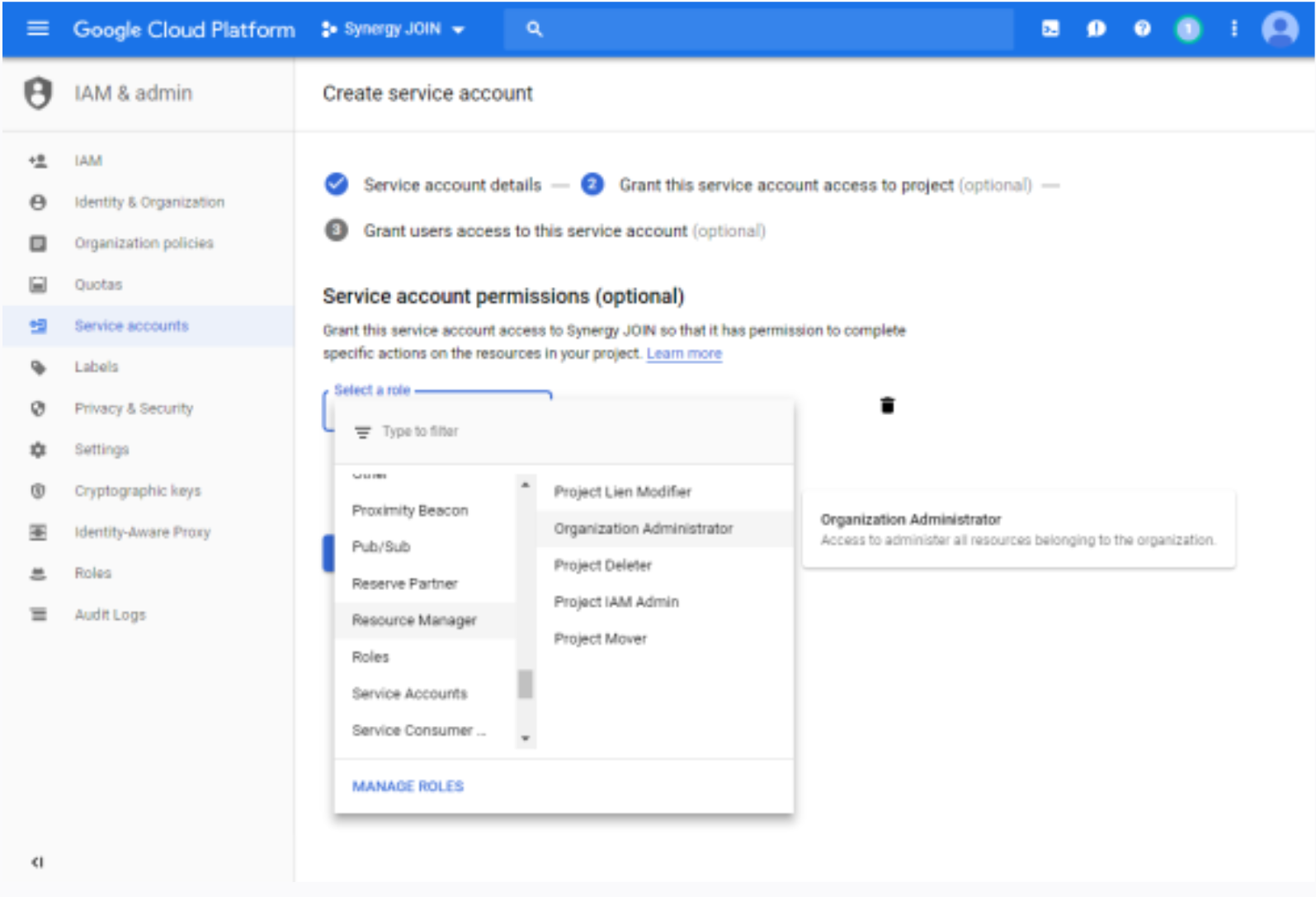The width and height of the screenshot is (1316, 897).
Task: Click the role list scrollbar thumb
Action: [526, 684]
